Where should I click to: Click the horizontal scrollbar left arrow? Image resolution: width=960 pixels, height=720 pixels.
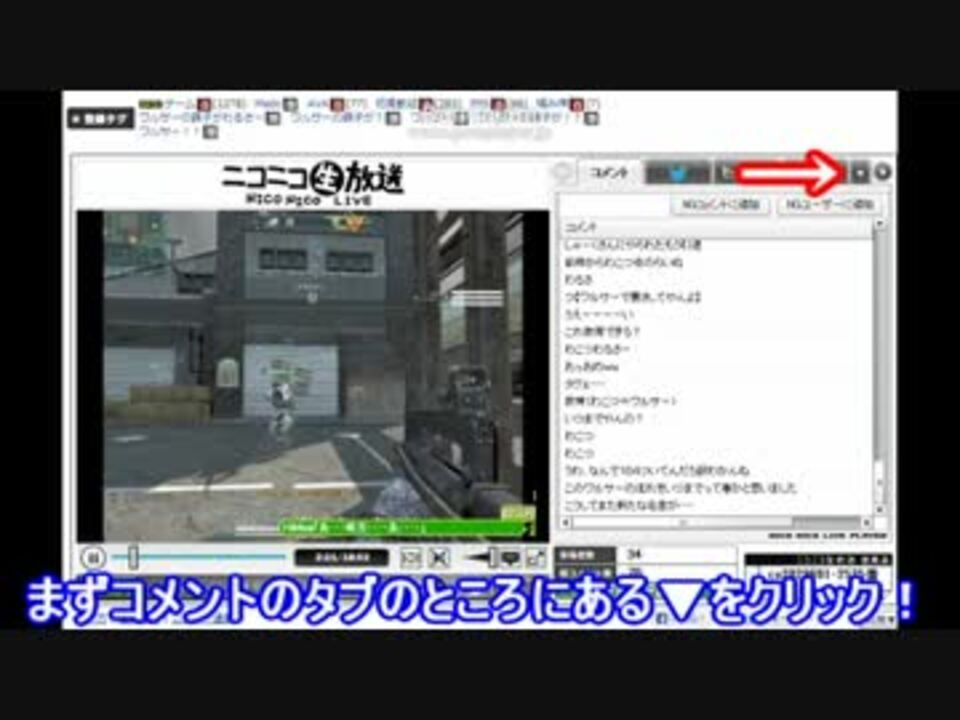pyautogui.click(x=565, y=522)
